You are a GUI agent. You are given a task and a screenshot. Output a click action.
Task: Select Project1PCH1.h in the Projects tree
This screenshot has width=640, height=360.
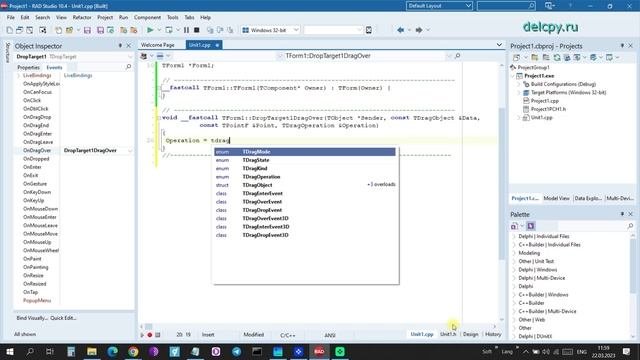(x=548, y=109)
